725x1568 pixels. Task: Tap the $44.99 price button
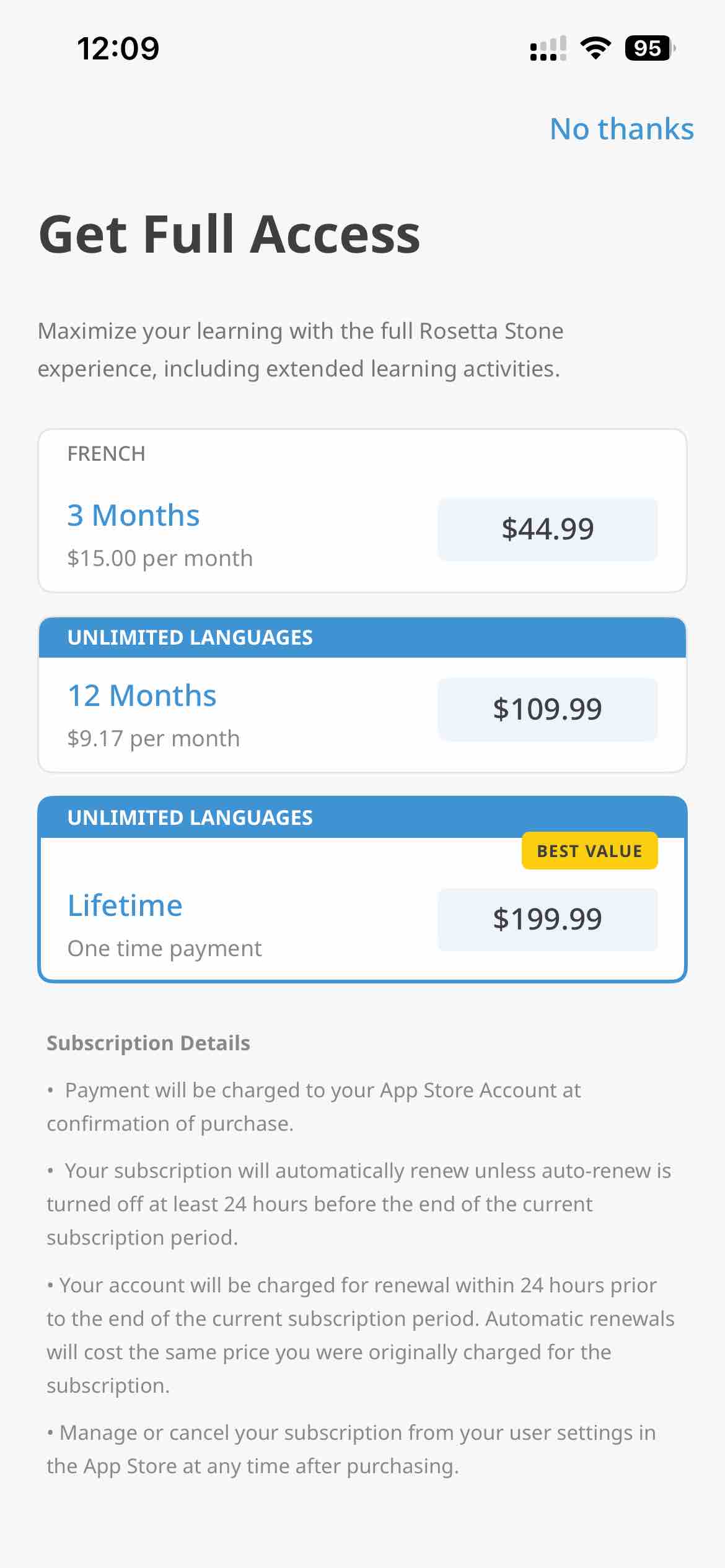[x=548, y=529]
